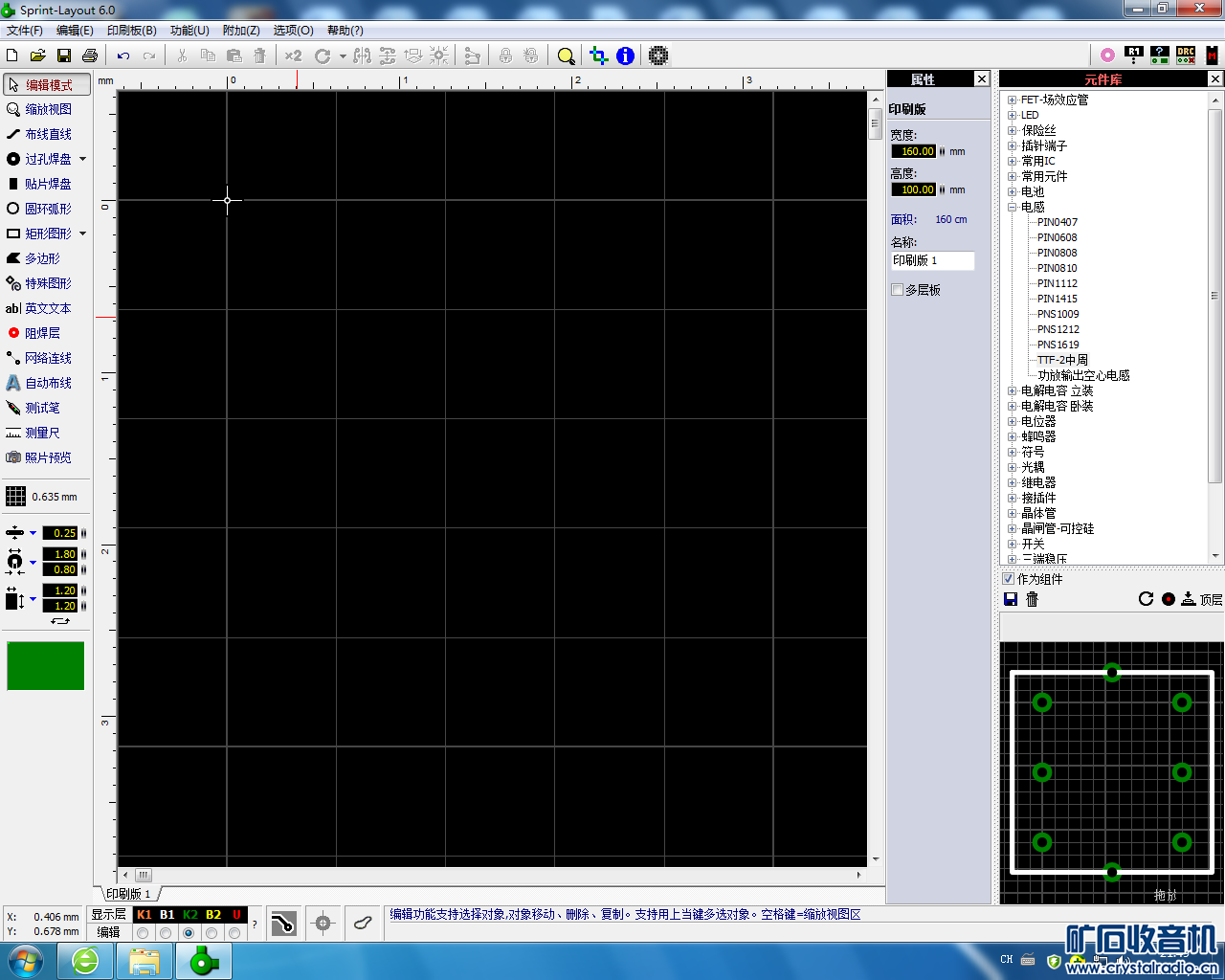Open the 选项(O) menu
This screenshot has width=1225, height=980.
[x=293, y=31]
